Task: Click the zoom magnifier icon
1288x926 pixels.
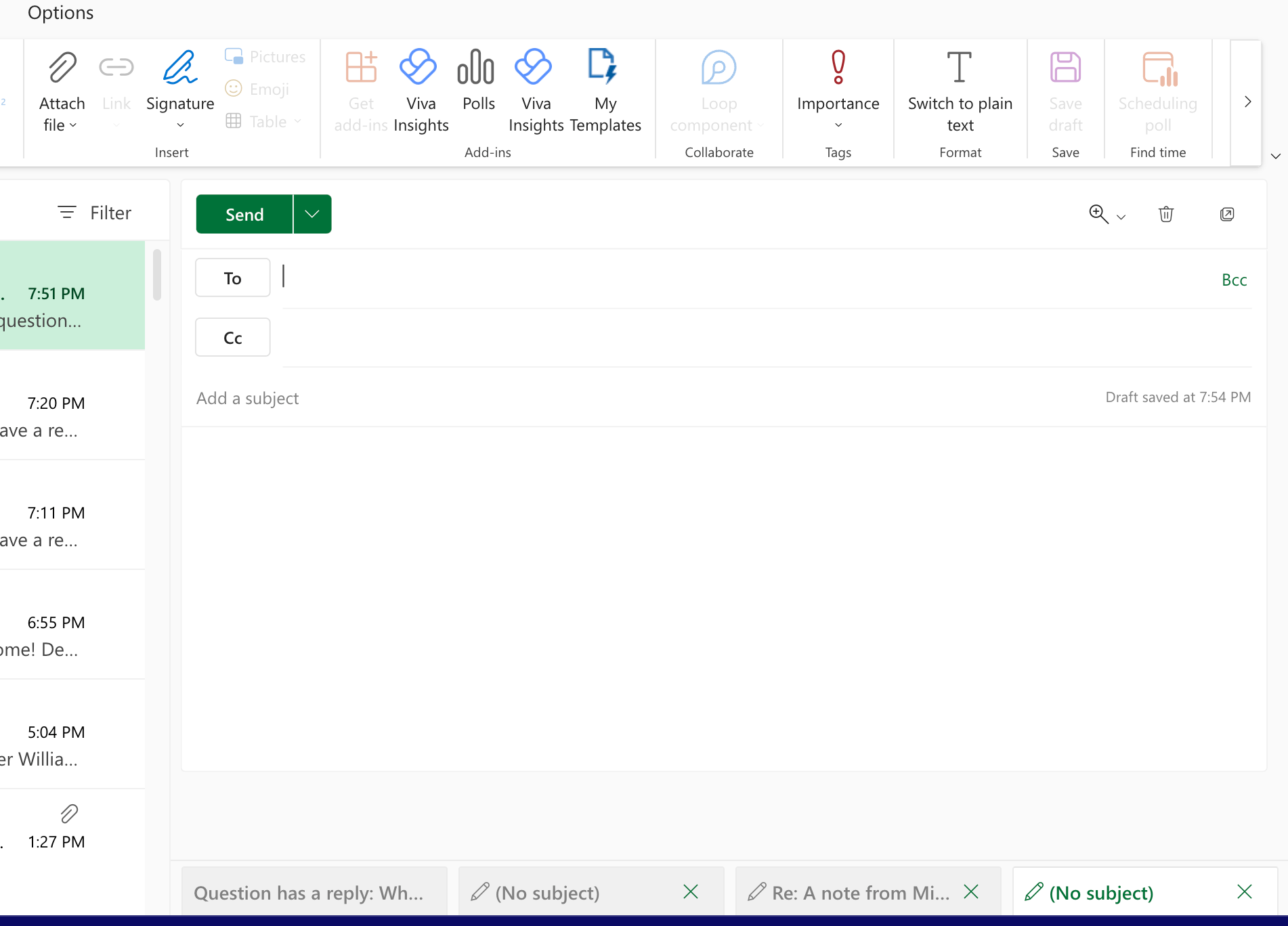Action: click(x=1098, y=215)
